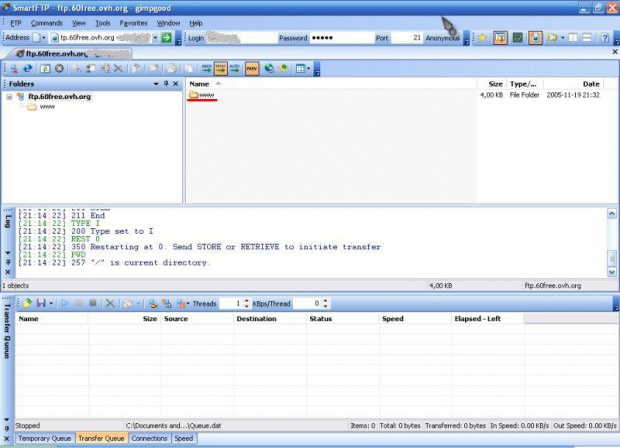Click the folder icon in the top toolbar
Viewport: 620px width, 448px height.
pyautogui.click(x=552, y=38)
